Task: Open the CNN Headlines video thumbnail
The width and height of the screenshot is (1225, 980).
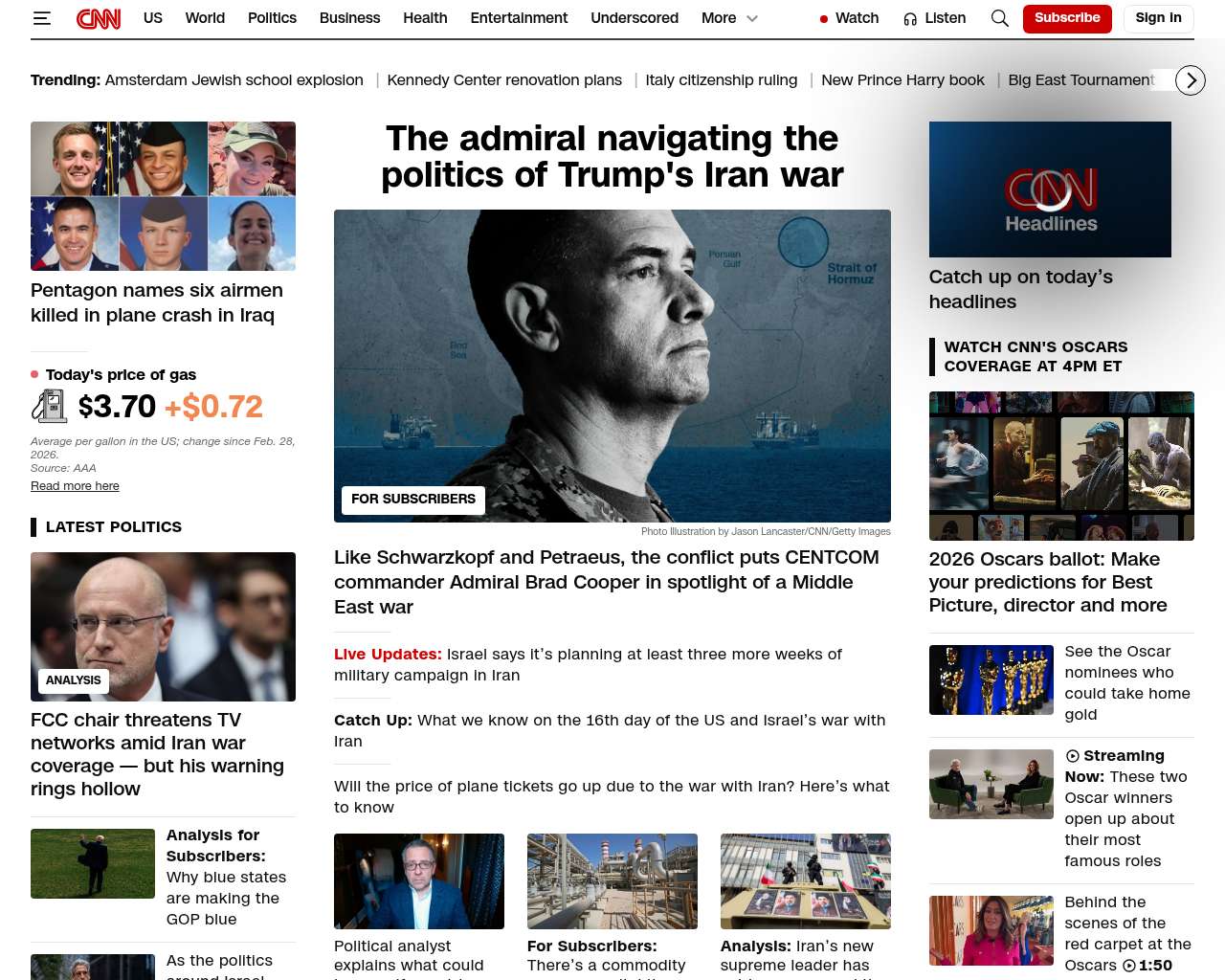Action: (1050, 189)
